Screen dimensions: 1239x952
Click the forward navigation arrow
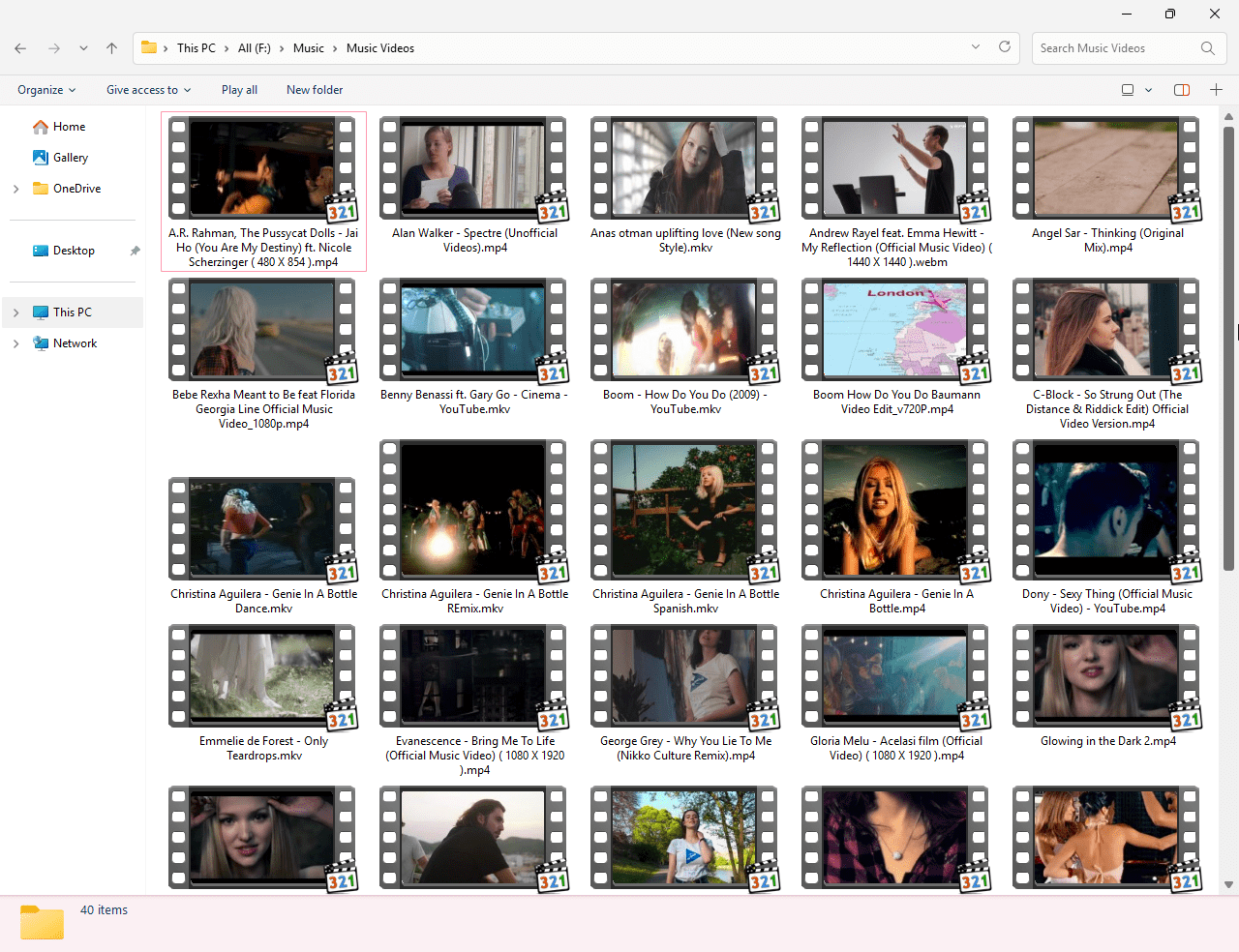click(x=54, y=48)
